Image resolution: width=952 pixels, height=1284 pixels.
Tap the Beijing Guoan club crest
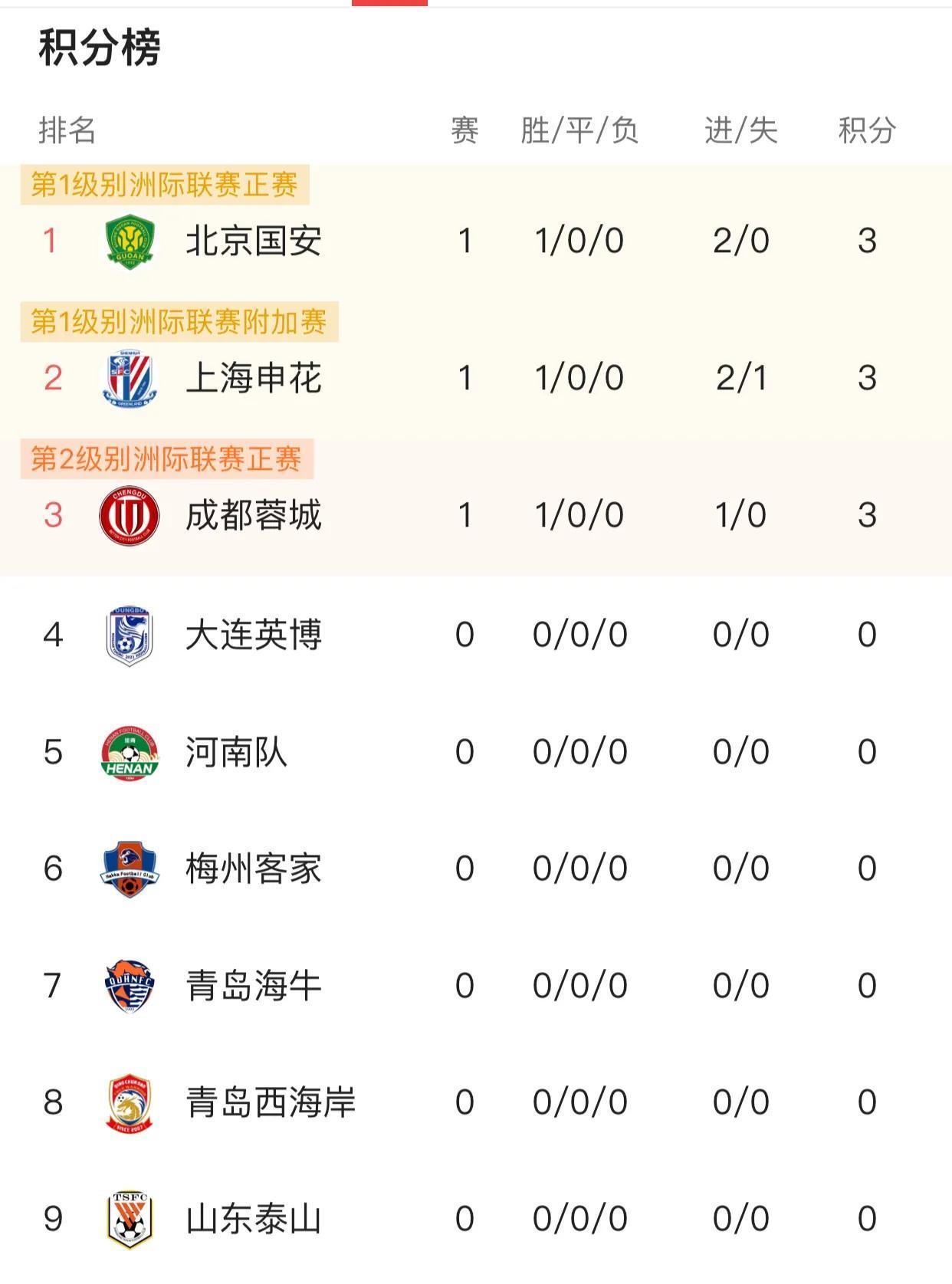[130, 241]
